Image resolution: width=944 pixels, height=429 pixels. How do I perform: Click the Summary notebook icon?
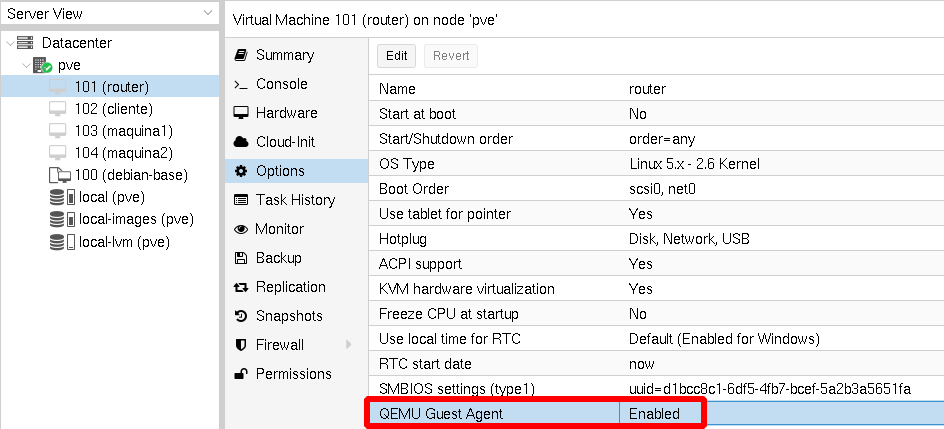tap(240, 55)
